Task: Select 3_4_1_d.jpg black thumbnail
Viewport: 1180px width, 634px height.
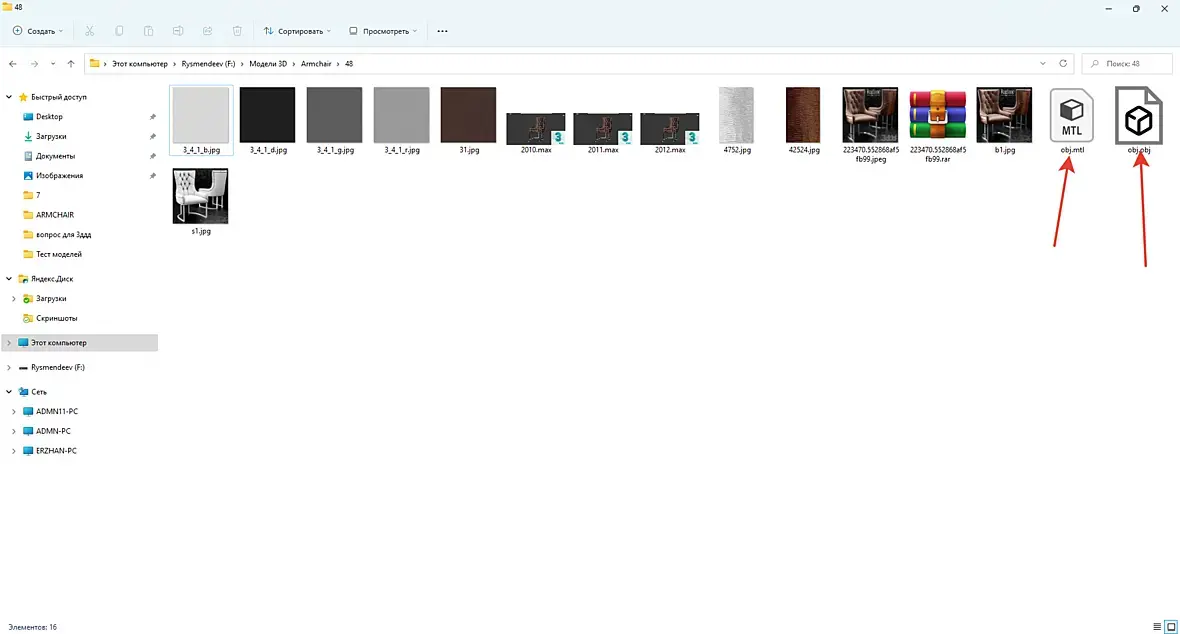Action: tap(268, 115)
